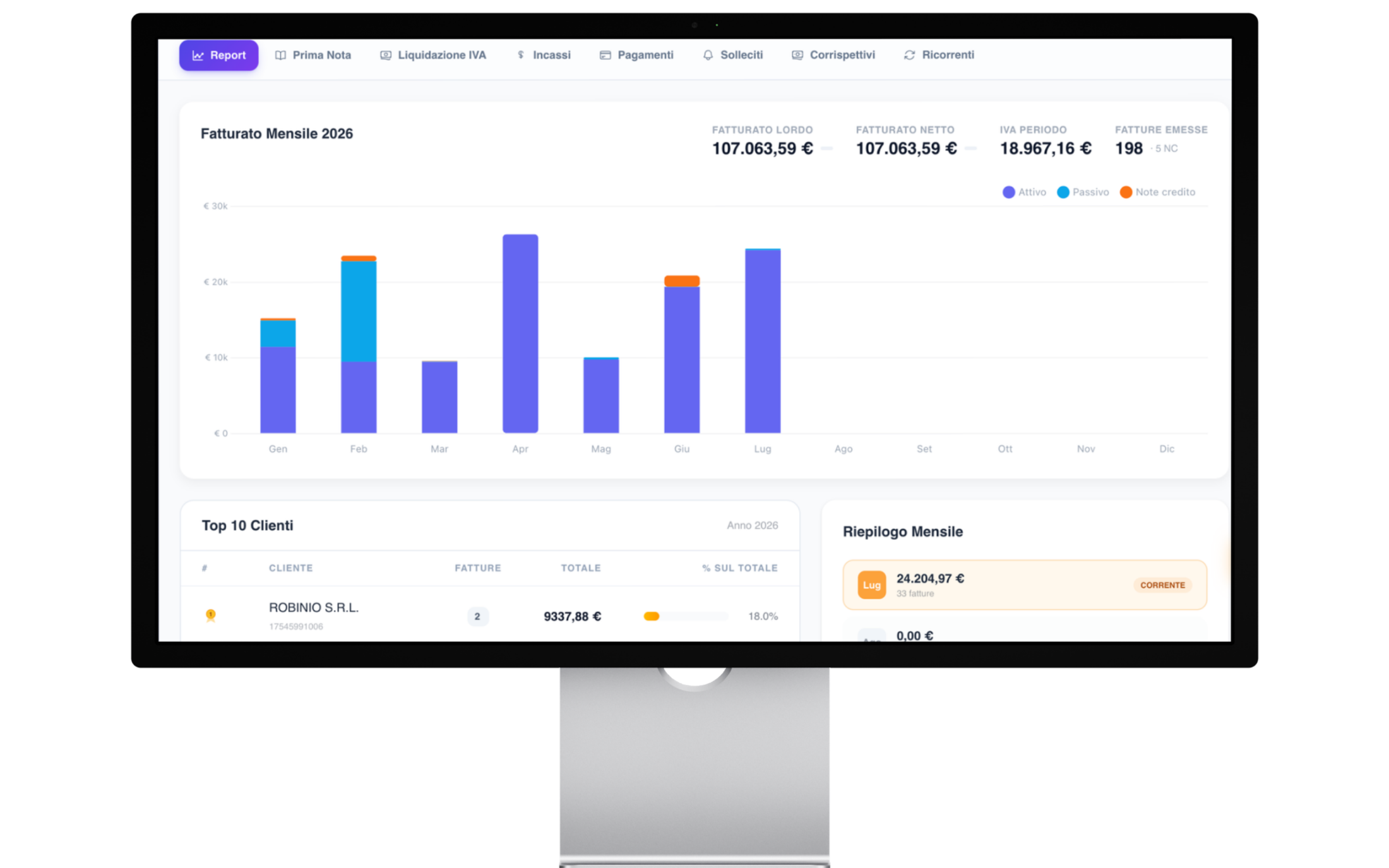Screen dimensions: 1389x868
Task: Click the gold medal icon beside ROBINIO
Action: [x=211, y=615]
